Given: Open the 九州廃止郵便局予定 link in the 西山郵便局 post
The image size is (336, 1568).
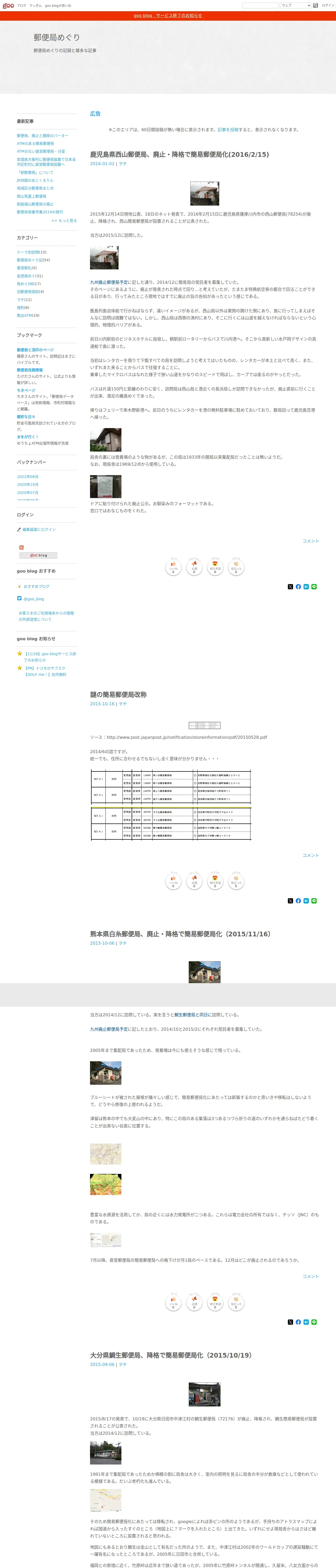Looking at the screenshot, I should [x=109, y=283].
